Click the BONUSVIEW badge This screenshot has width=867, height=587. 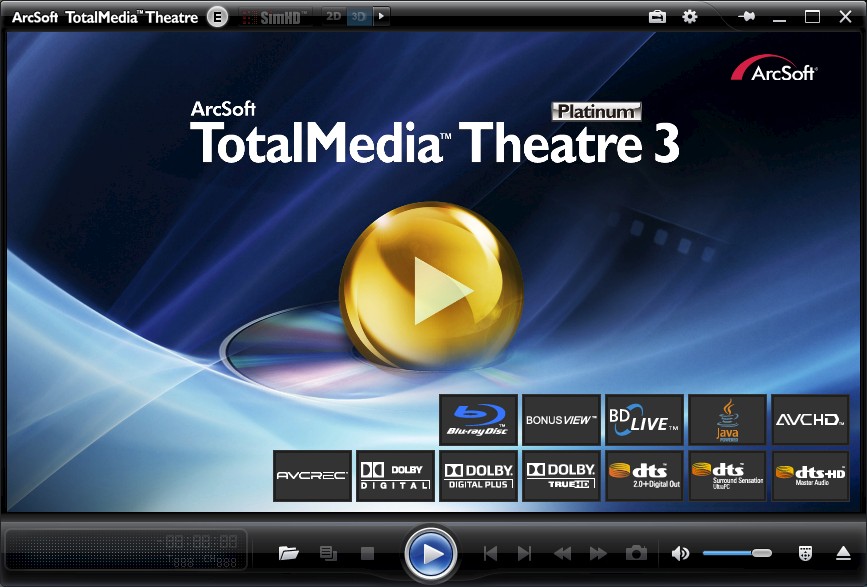pos(561,420)
